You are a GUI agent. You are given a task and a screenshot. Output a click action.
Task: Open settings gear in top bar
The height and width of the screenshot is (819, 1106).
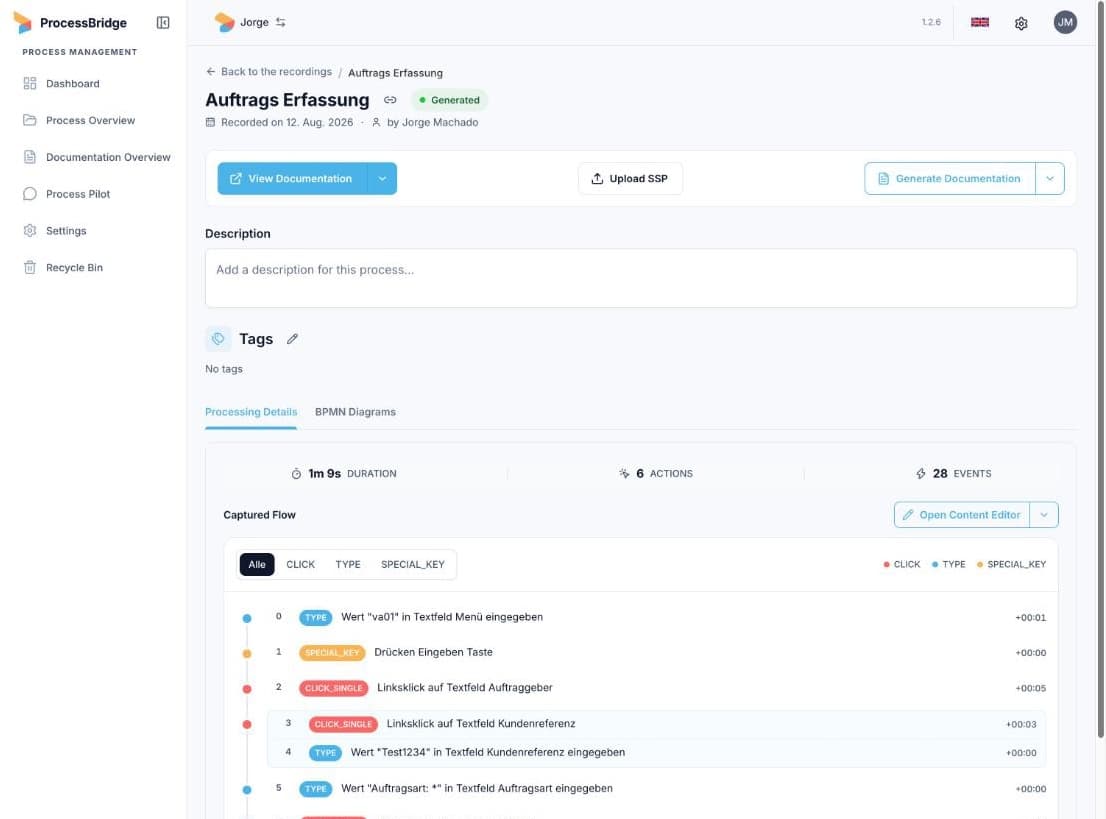(1021, 23)
